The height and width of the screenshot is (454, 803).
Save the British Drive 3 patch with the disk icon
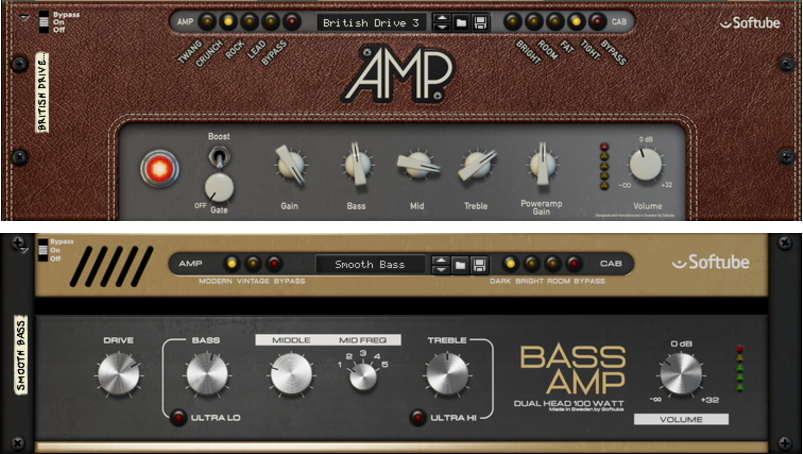tap(481, 21)
